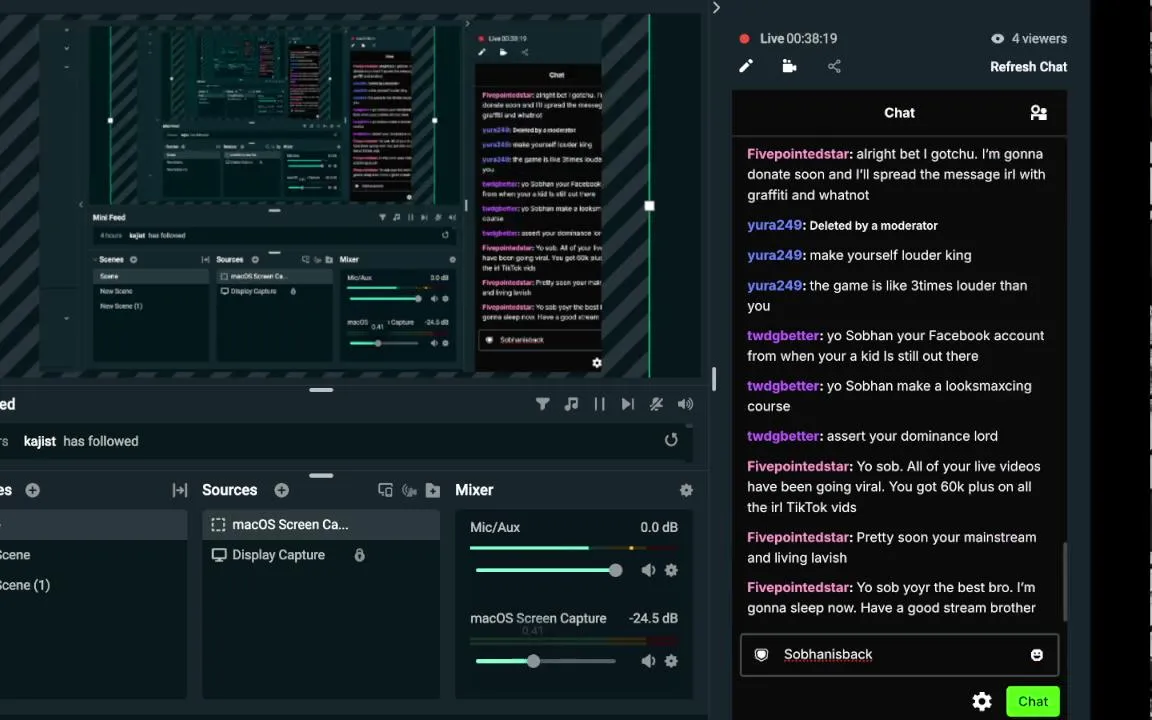Click the Mini Feed volume speaker icon
Viewport: 1152px width, 720px height.
[x=685, y=404]
